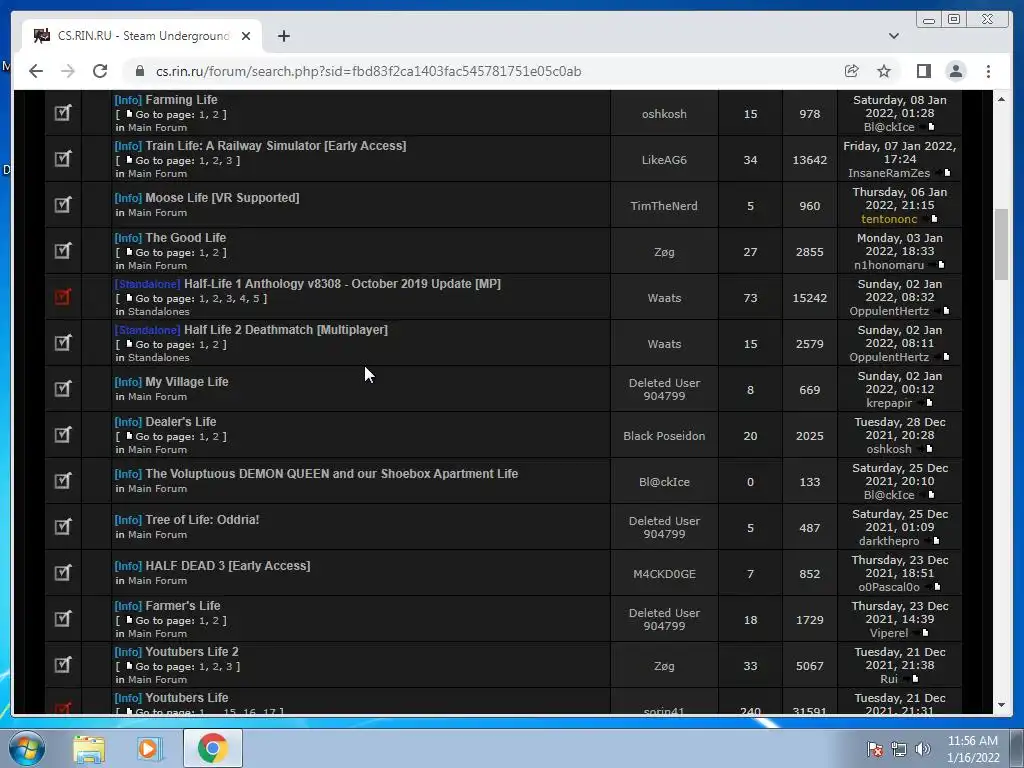
Task: Click topic icon for Half Life 2 Deathmatch
Action: pyautogui.click(x=62, y=343)
